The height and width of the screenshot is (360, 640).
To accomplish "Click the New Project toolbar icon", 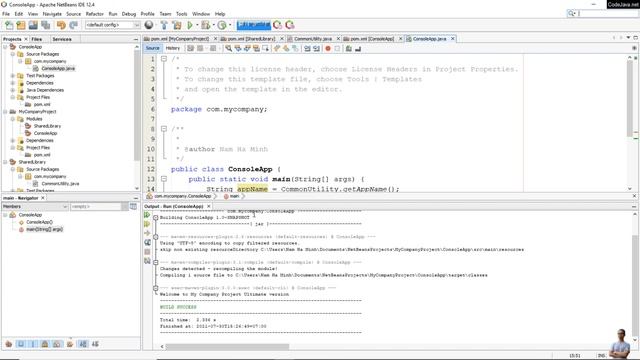I will click(21, 25).
